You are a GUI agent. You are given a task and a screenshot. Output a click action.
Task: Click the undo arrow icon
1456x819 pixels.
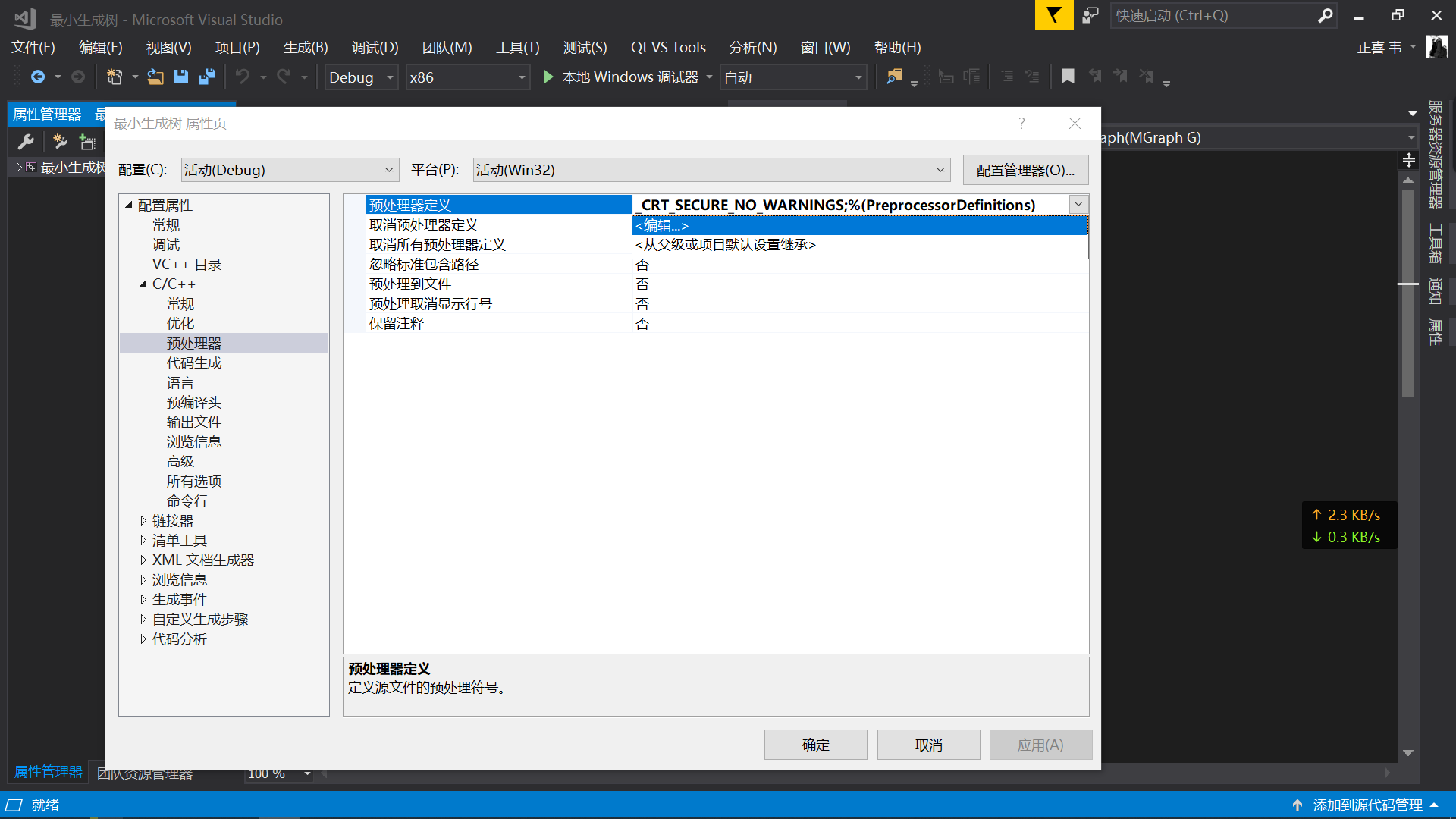[x=242, y=77]
